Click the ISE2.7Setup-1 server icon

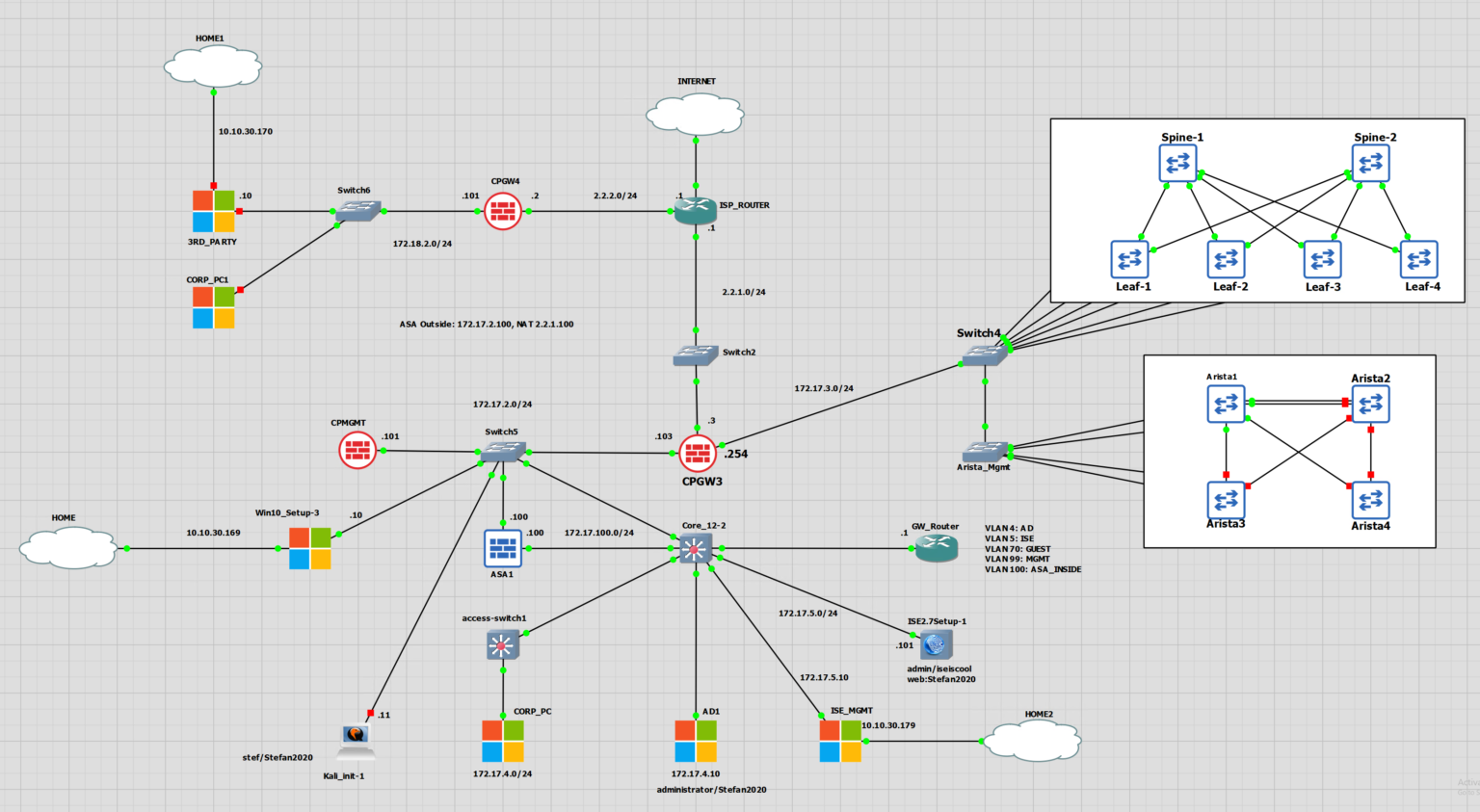[935, 644]
